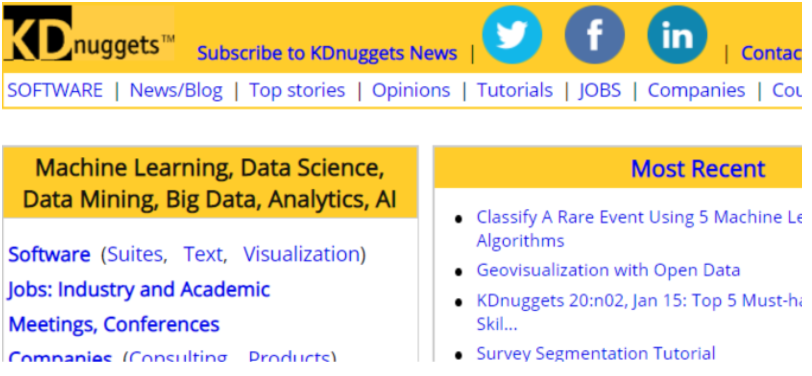Open the Twitter icon link
Image resolution: width=812 pixels, height=376 pixels.
pos(512,35)
